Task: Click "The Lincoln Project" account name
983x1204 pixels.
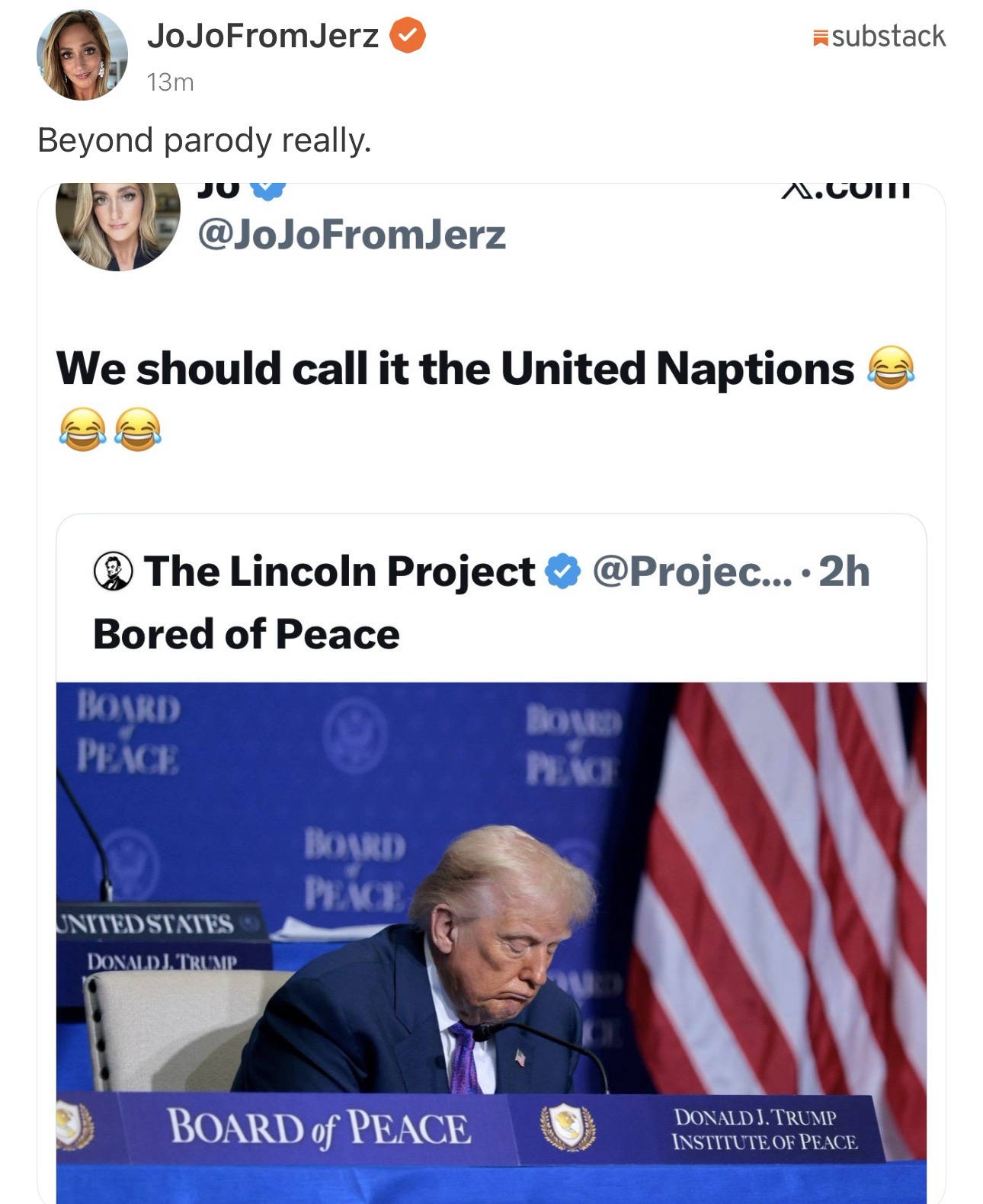Action: pyautogui.click(x=339, y=572)
